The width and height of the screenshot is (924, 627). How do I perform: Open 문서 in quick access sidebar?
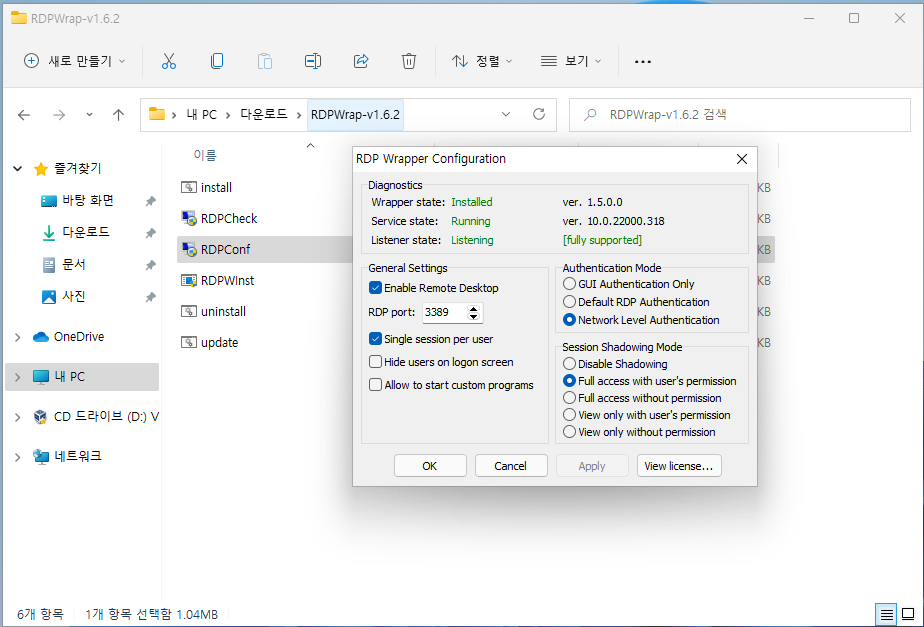click(74, 265)
